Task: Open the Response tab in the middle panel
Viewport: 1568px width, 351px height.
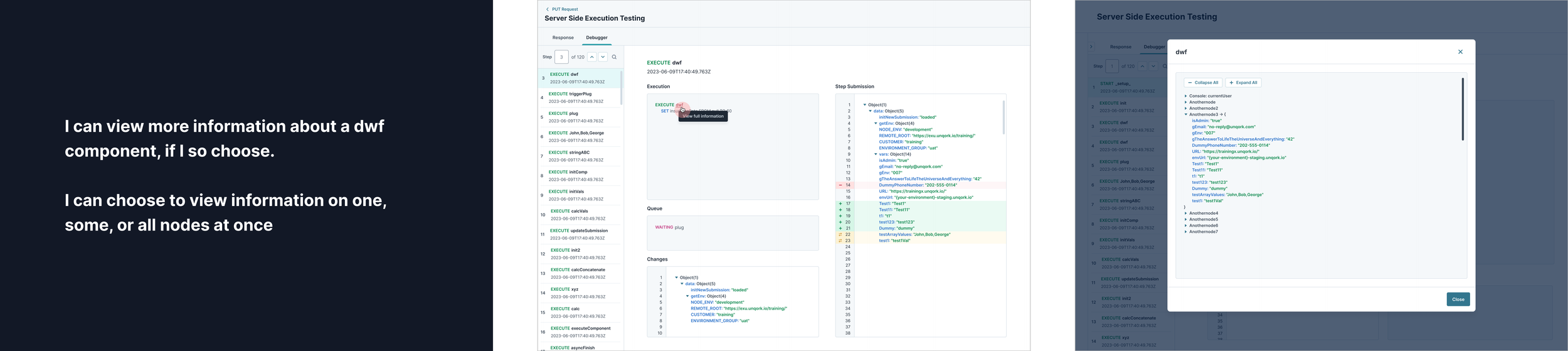Action: click(x=563, y=38)
